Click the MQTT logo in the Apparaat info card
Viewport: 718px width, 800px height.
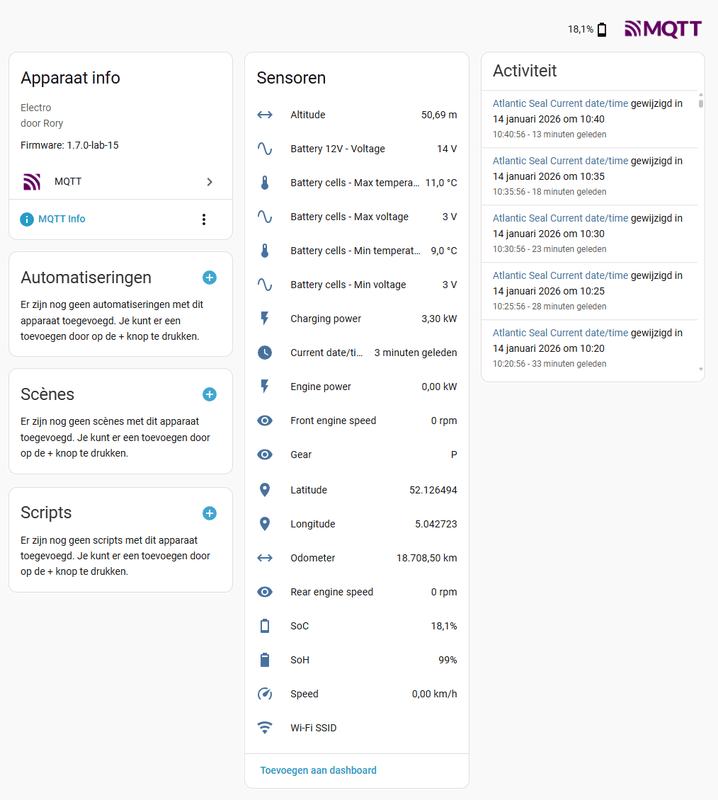point(32,181)
